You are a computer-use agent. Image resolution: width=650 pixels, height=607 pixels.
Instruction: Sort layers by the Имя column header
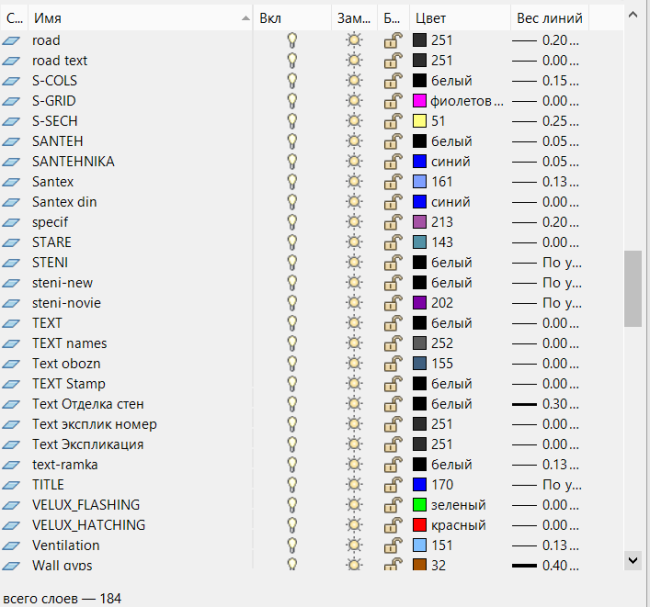(138, 18)
